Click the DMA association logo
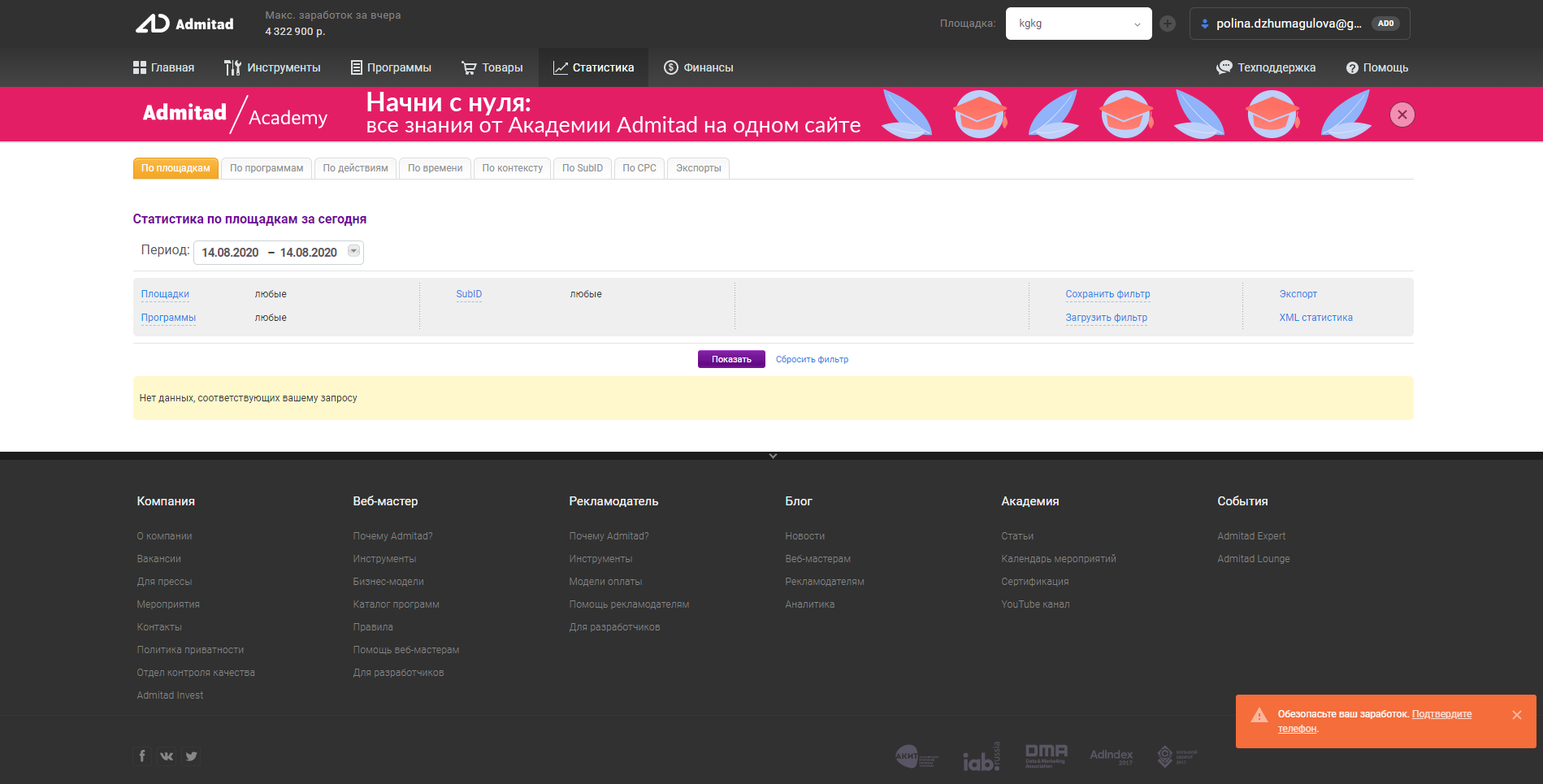 1047,756
